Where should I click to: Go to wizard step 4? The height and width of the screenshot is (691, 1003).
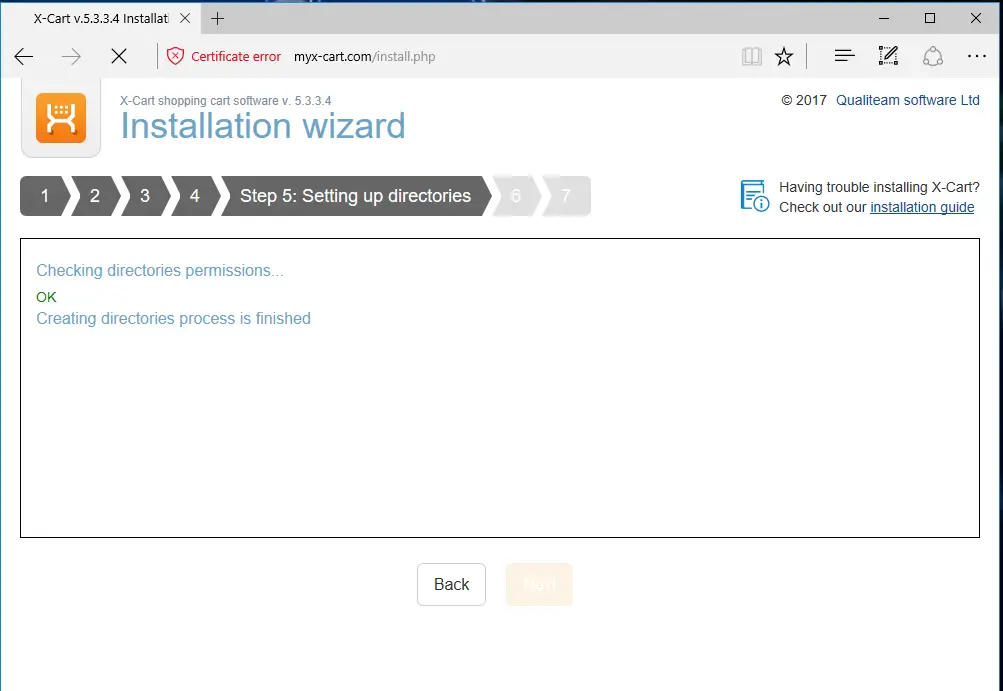pos(194,196)
